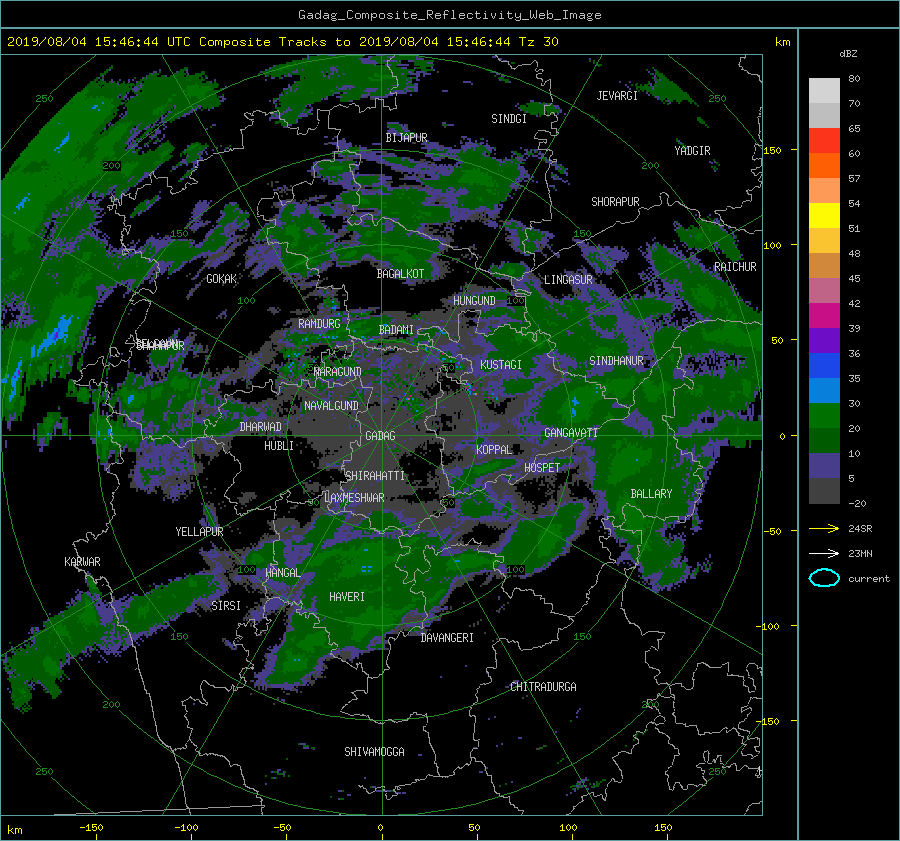Screen dimensions: 900x841
Task: Click the cyan current storm ellipse icon
Action: 824,578
